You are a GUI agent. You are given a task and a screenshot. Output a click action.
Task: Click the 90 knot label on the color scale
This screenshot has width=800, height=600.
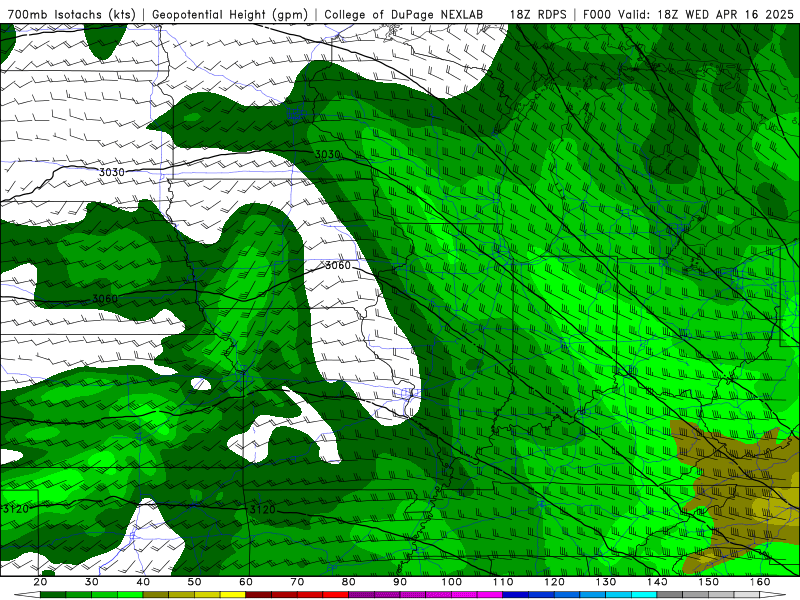tap(400, 582)
